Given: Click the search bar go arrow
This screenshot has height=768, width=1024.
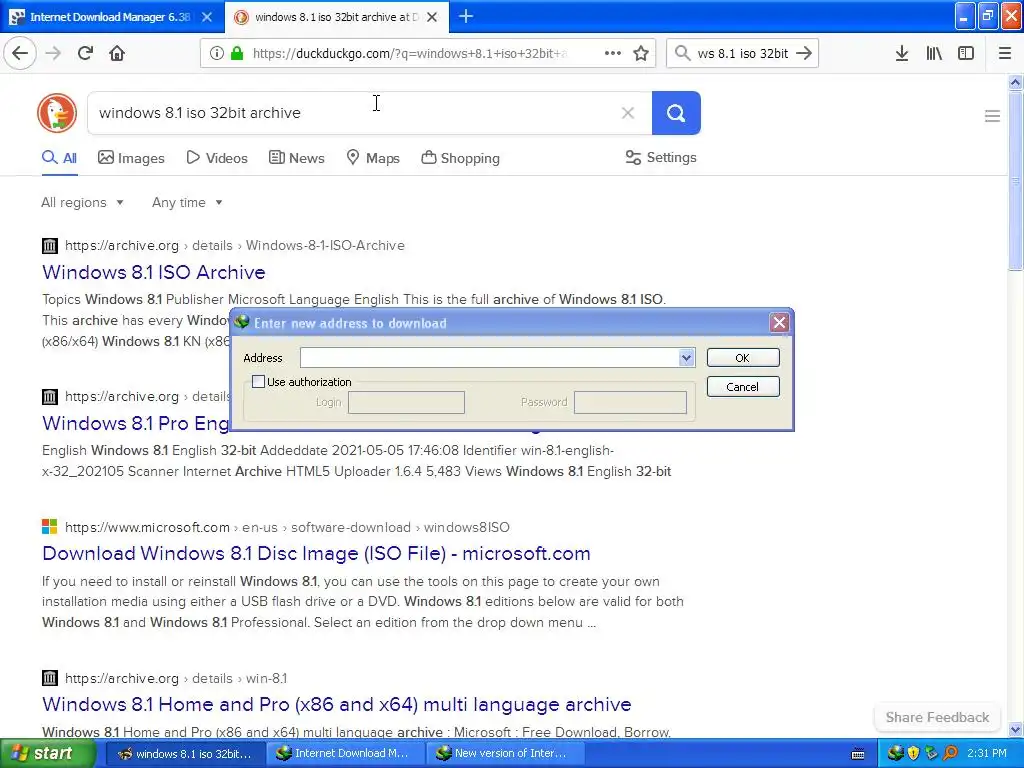Looking at the screenshot, I should point(804,53).
